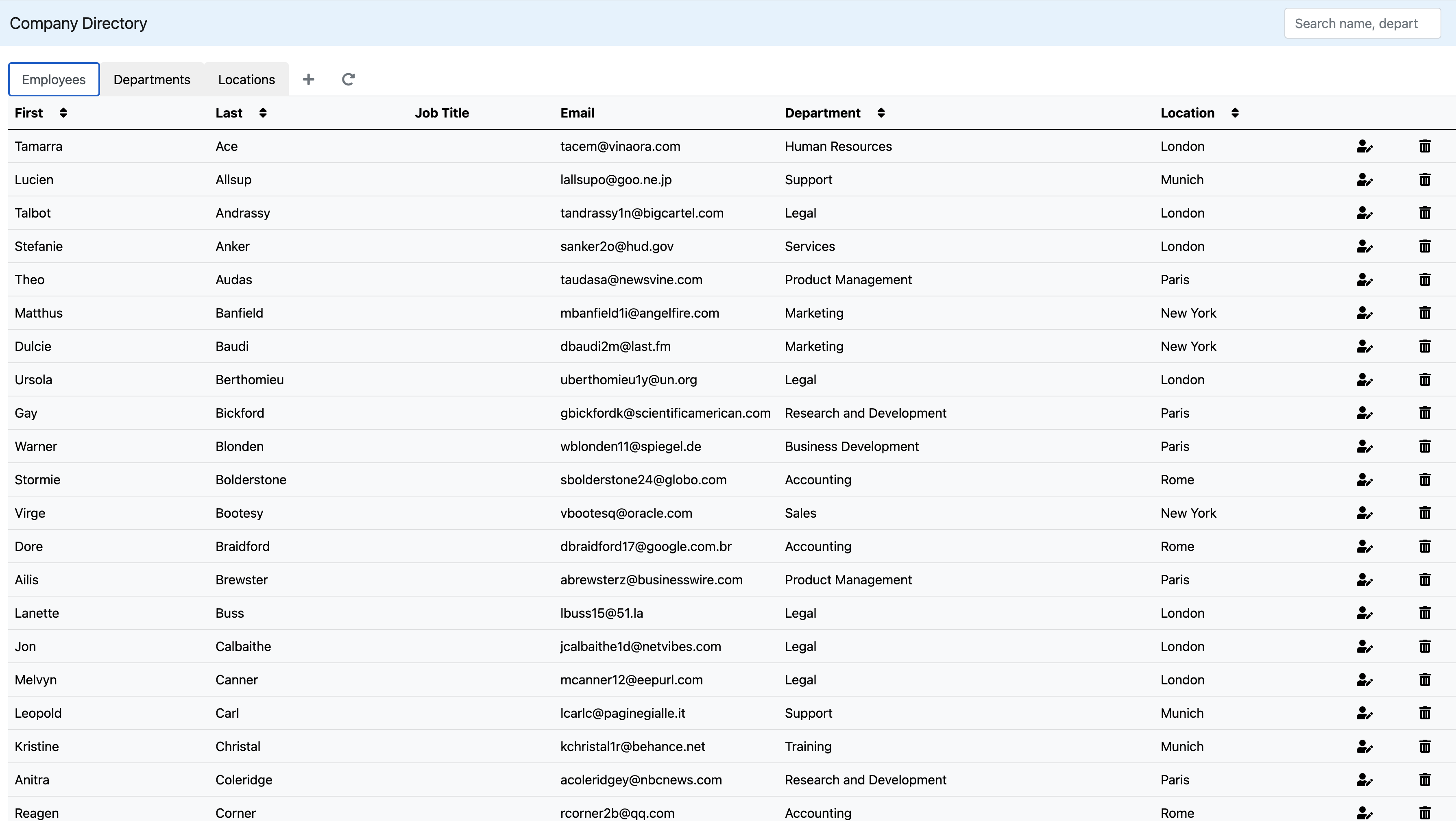The width and height of the screenshot is (1456, 821).
Task: Edit Kristine Christal's employee record
Action: point(1364,747)
